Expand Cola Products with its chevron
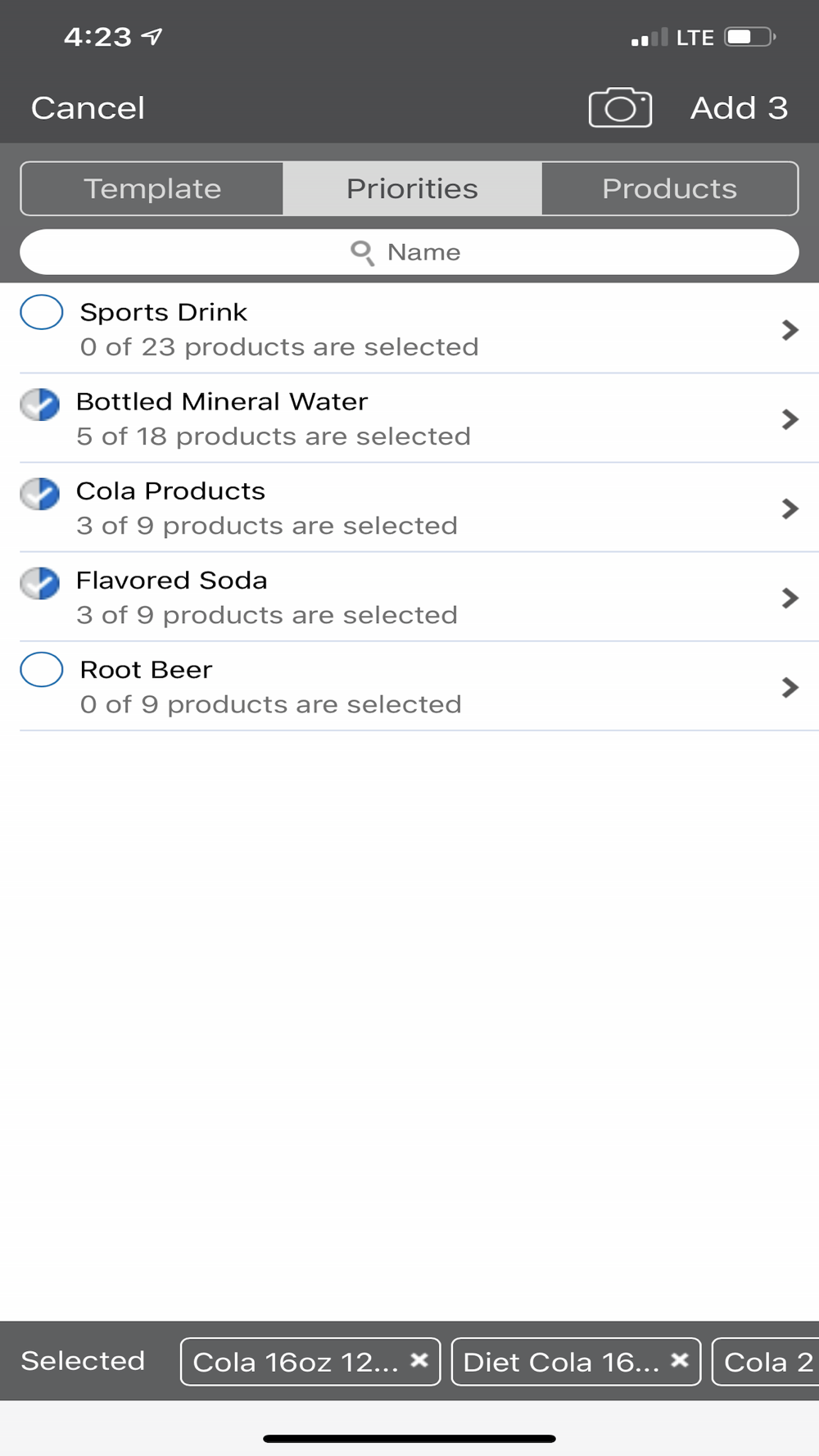The height and width of the screenshot is (1456, 819). (790, 509)
